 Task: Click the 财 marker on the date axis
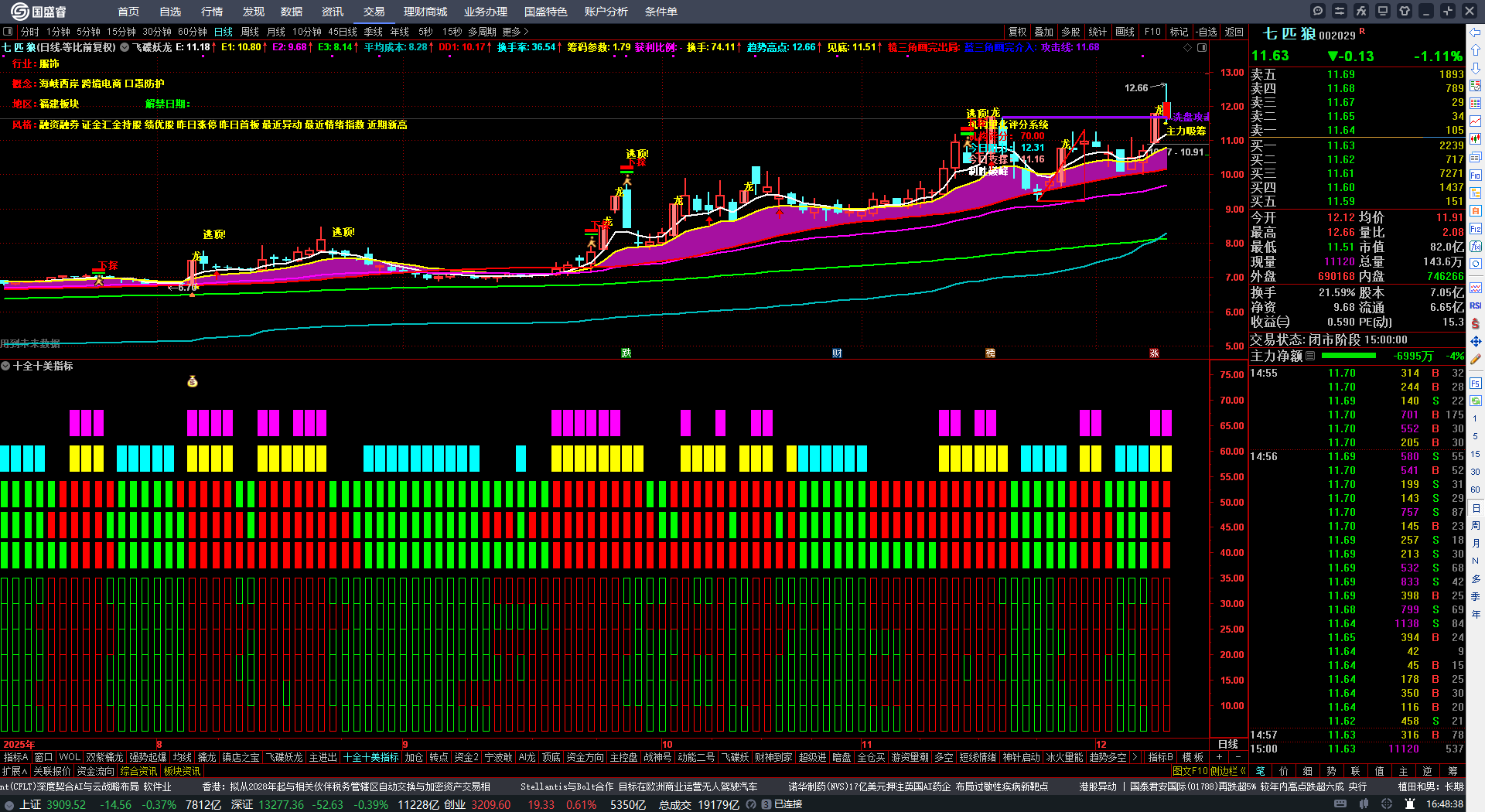(837, 353)
